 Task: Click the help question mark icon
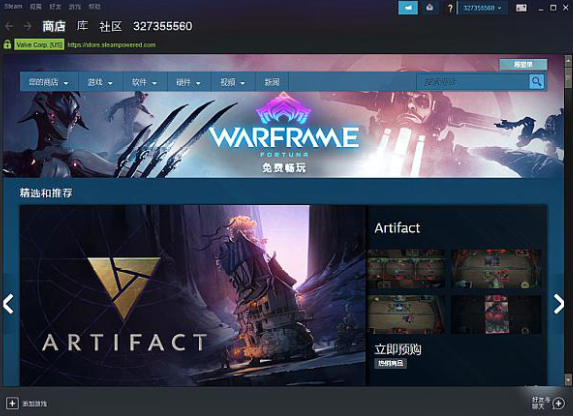(x=450, y=8)
